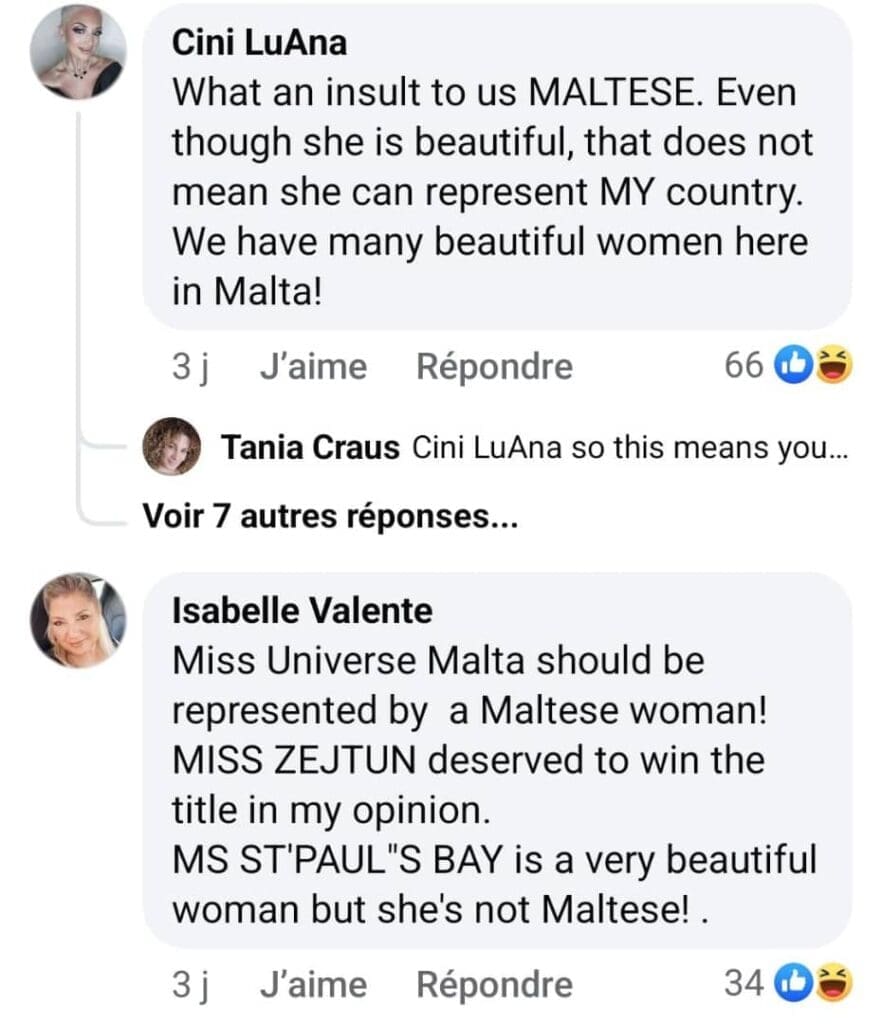Click "Répondre" under Cini LuAna's comment

(494, 368)
